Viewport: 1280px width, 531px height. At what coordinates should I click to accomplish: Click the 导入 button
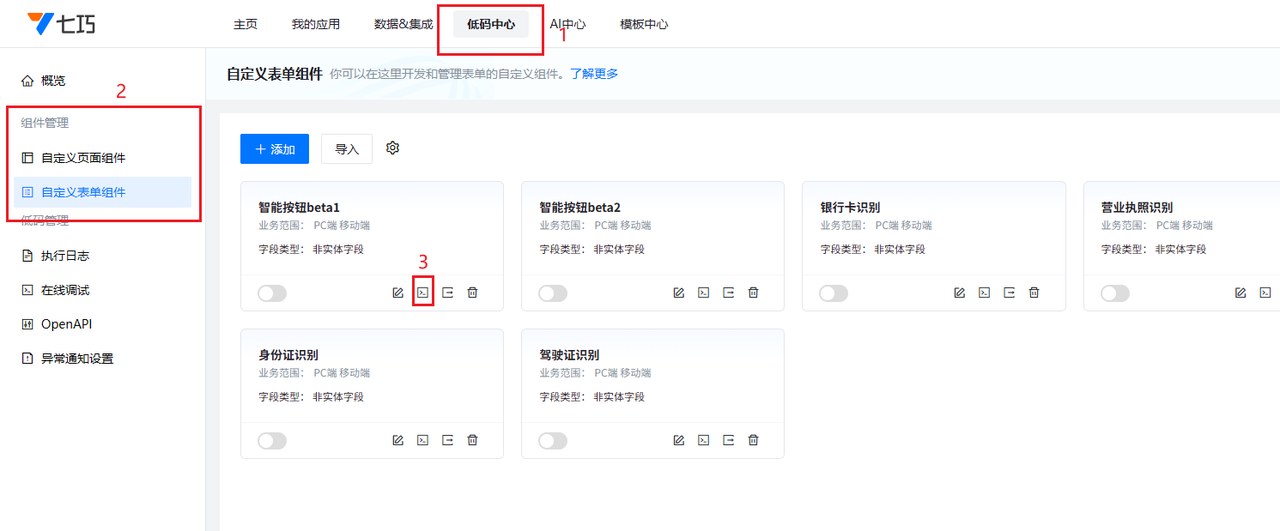pos(347,149)
